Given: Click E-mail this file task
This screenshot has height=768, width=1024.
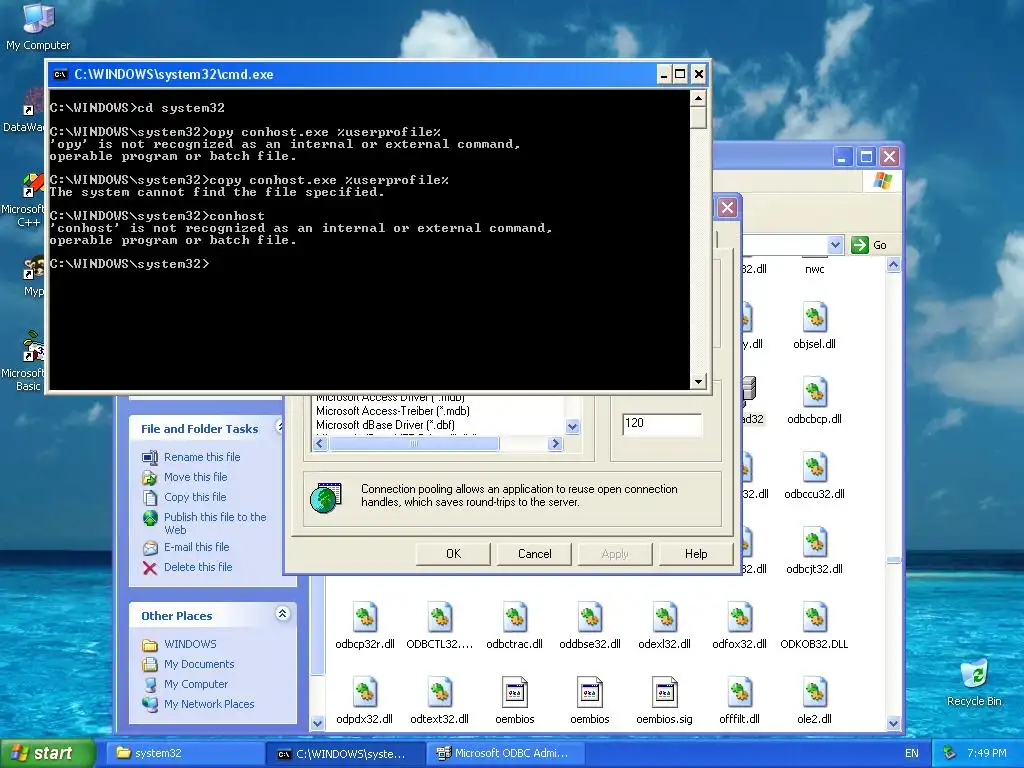Looking at the screenshot, I should pos(196,547).
